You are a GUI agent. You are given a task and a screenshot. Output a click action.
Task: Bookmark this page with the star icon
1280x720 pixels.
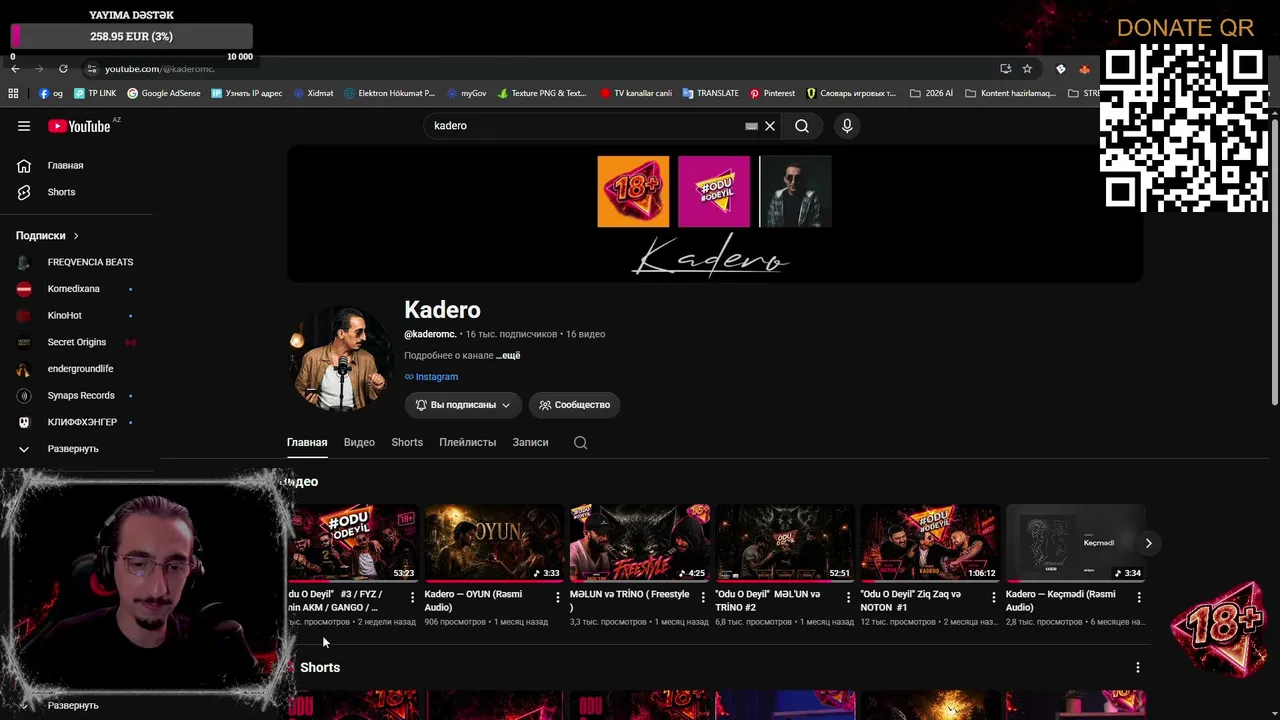pyautogui.click(x=1027, y=69)
